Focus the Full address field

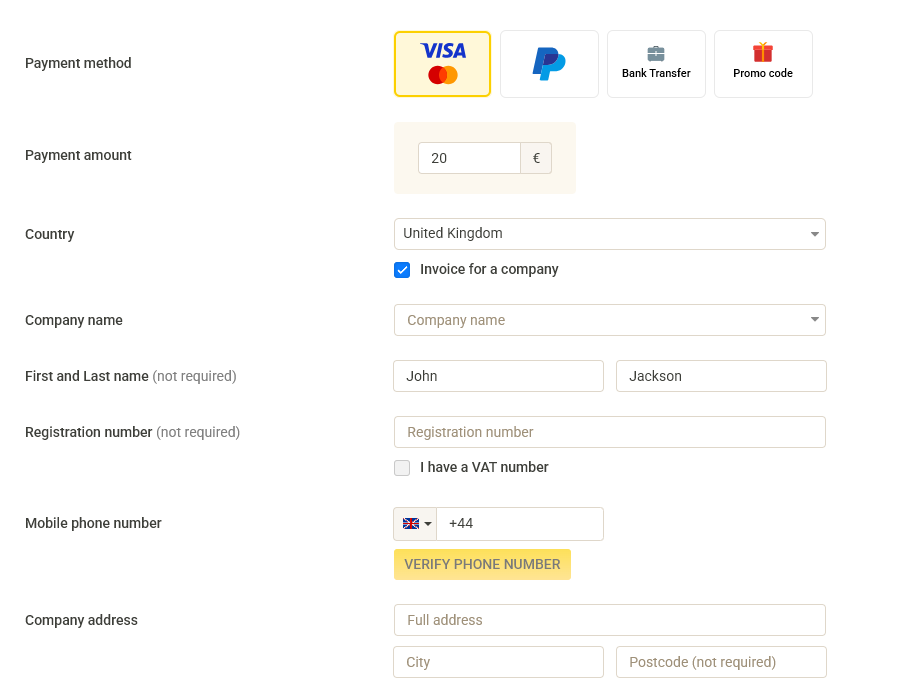(x=609, y=620)
